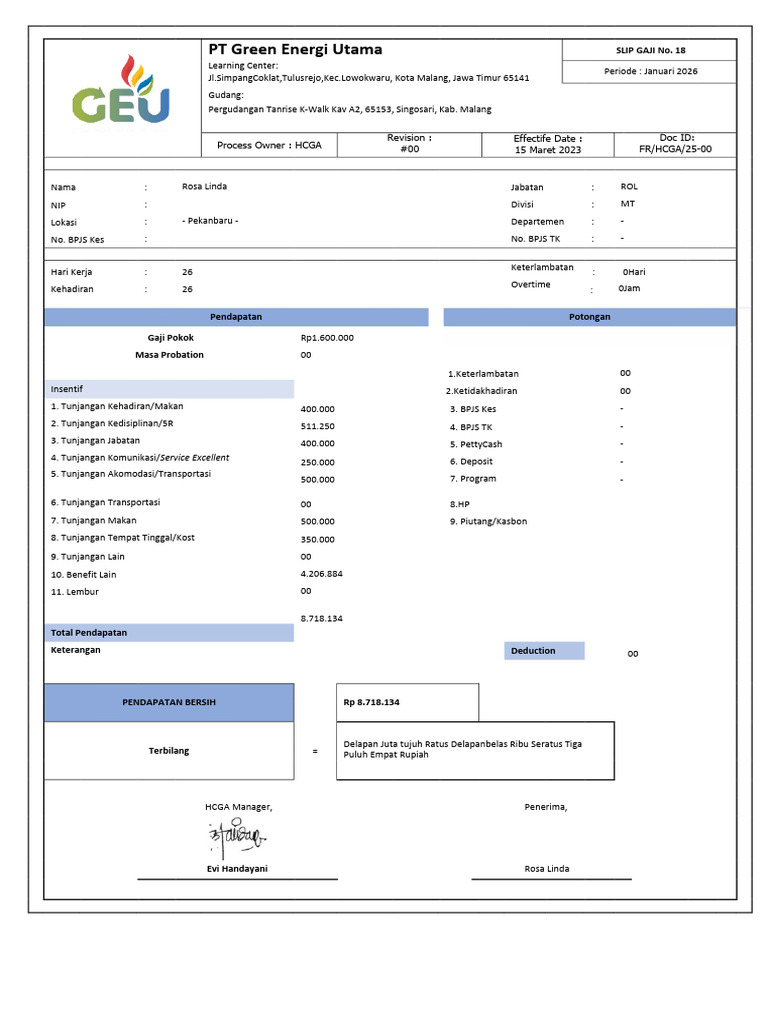Click the Total Pendapatan label bar
Screen dimensions: 768x1024
coord(169,632)
